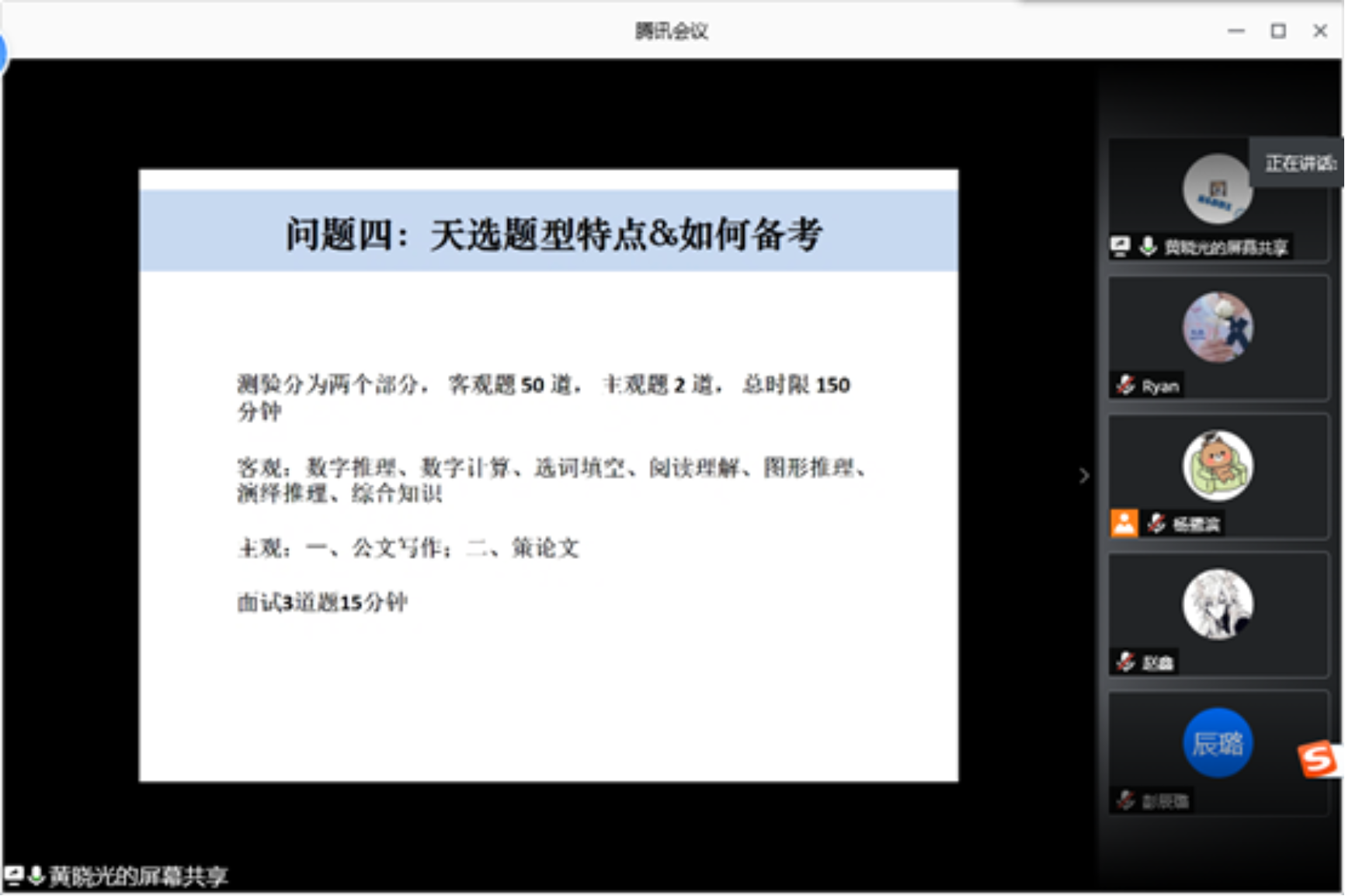Minimize the 腾讯会议 window
This screenshot has height=896, width=1345.
point(1236,31)
